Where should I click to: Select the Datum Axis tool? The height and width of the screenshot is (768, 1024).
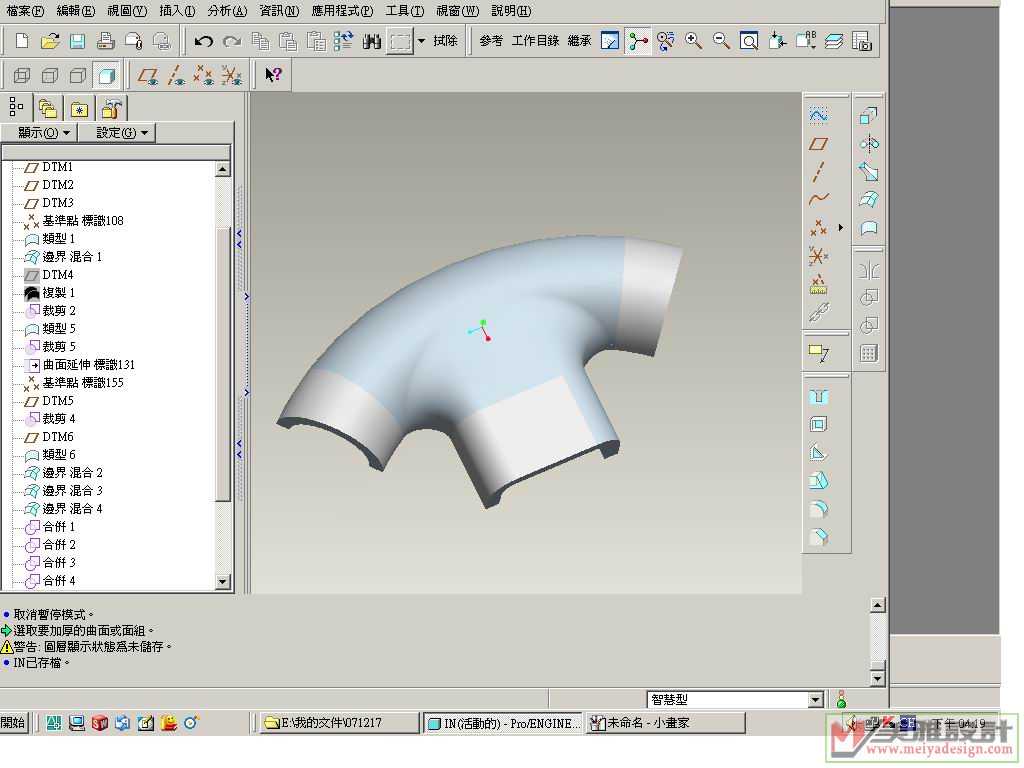point(818,172)
